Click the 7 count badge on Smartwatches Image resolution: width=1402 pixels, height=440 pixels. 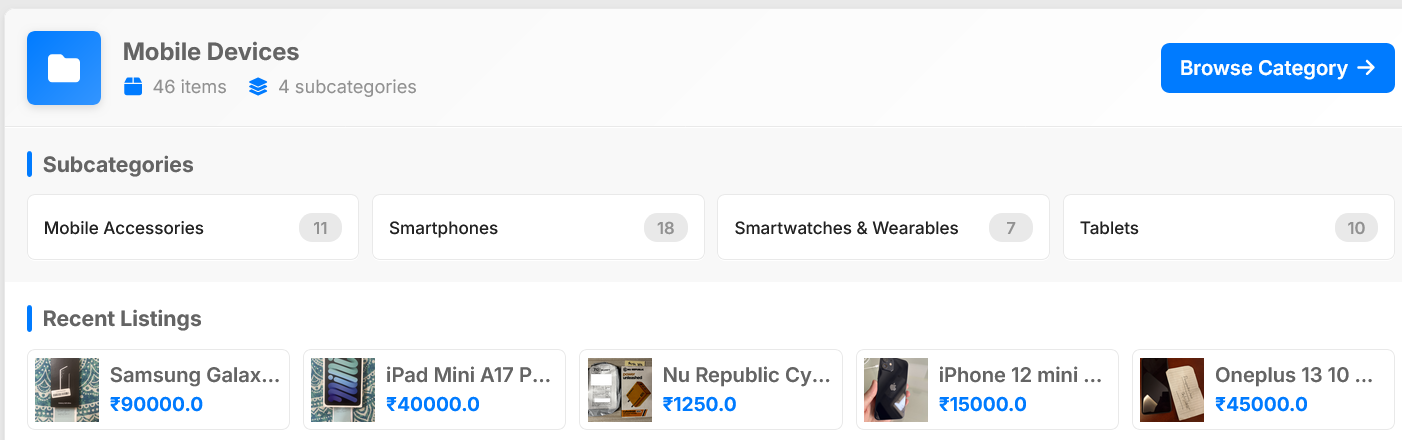point(1010,228)
